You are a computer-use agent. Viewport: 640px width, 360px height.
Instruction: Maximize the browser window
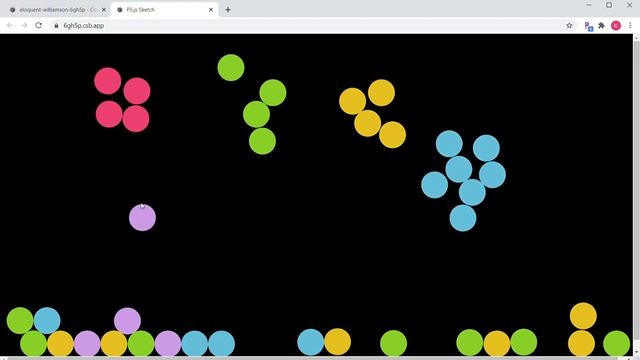[x=609, y=5]
